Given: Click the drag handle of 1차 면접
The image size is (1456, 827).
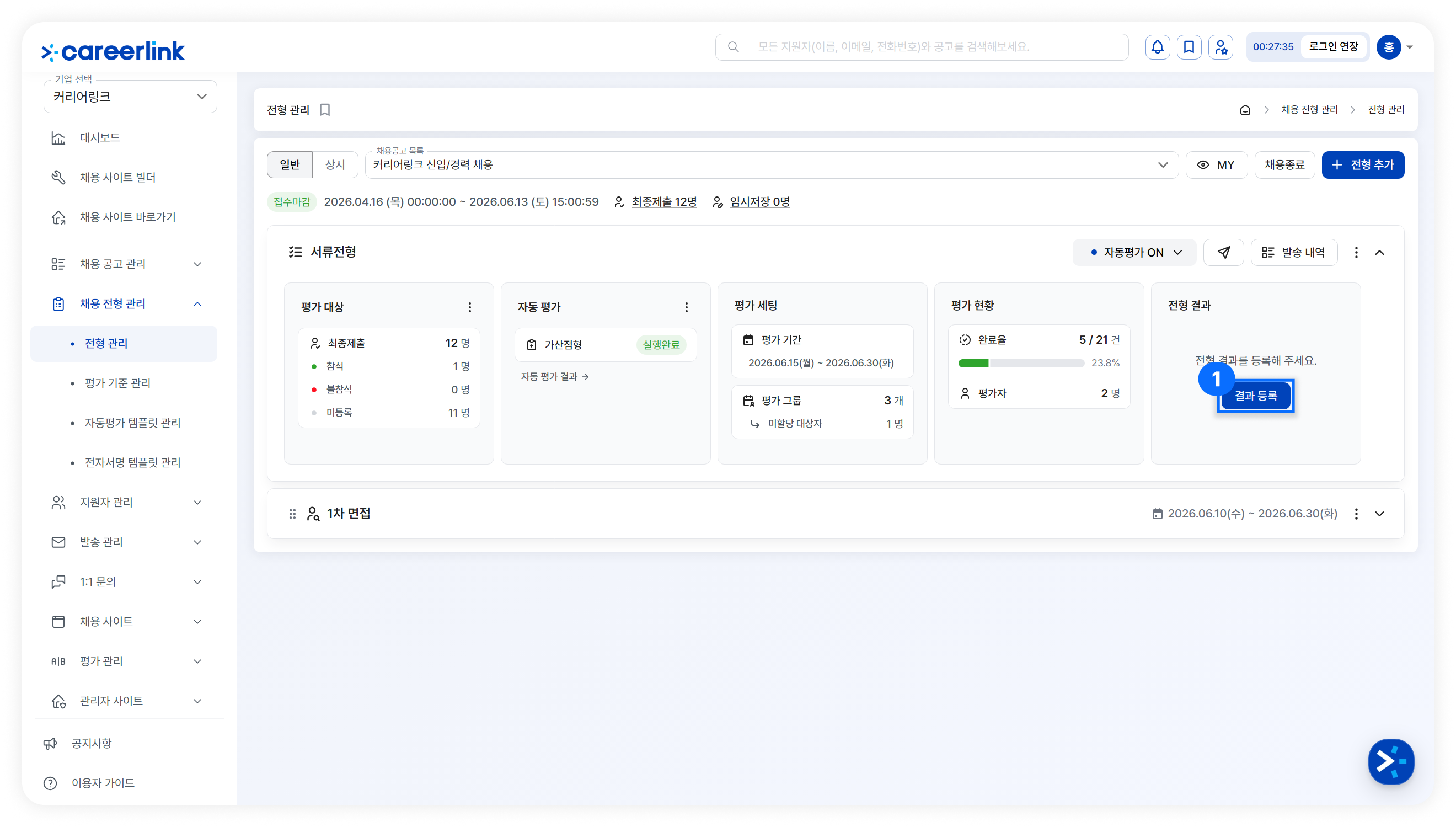Looking at the screenshot, I should coord(292,514).
